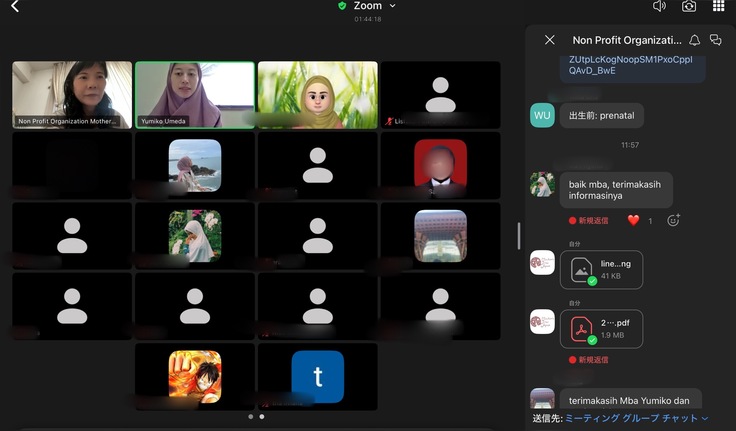Screen dimensions: 736x431
Task: Expand the Zoom meeting info dropdown arrow
Action: [x=392, y=6]
